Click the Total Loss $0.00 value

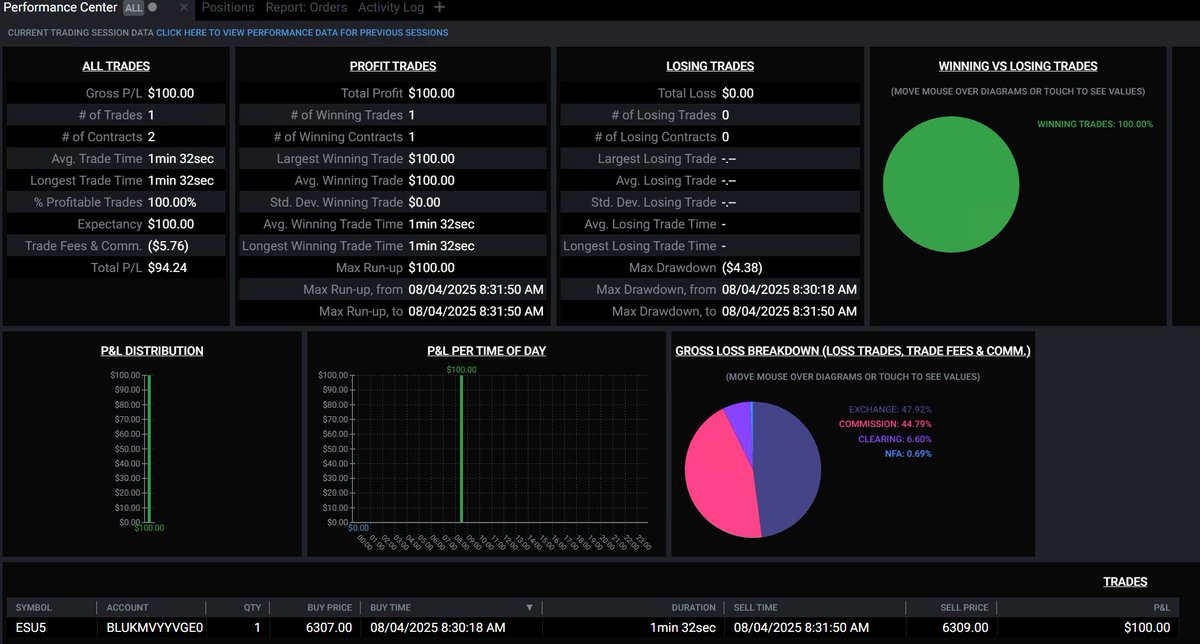tap(738, 93)
